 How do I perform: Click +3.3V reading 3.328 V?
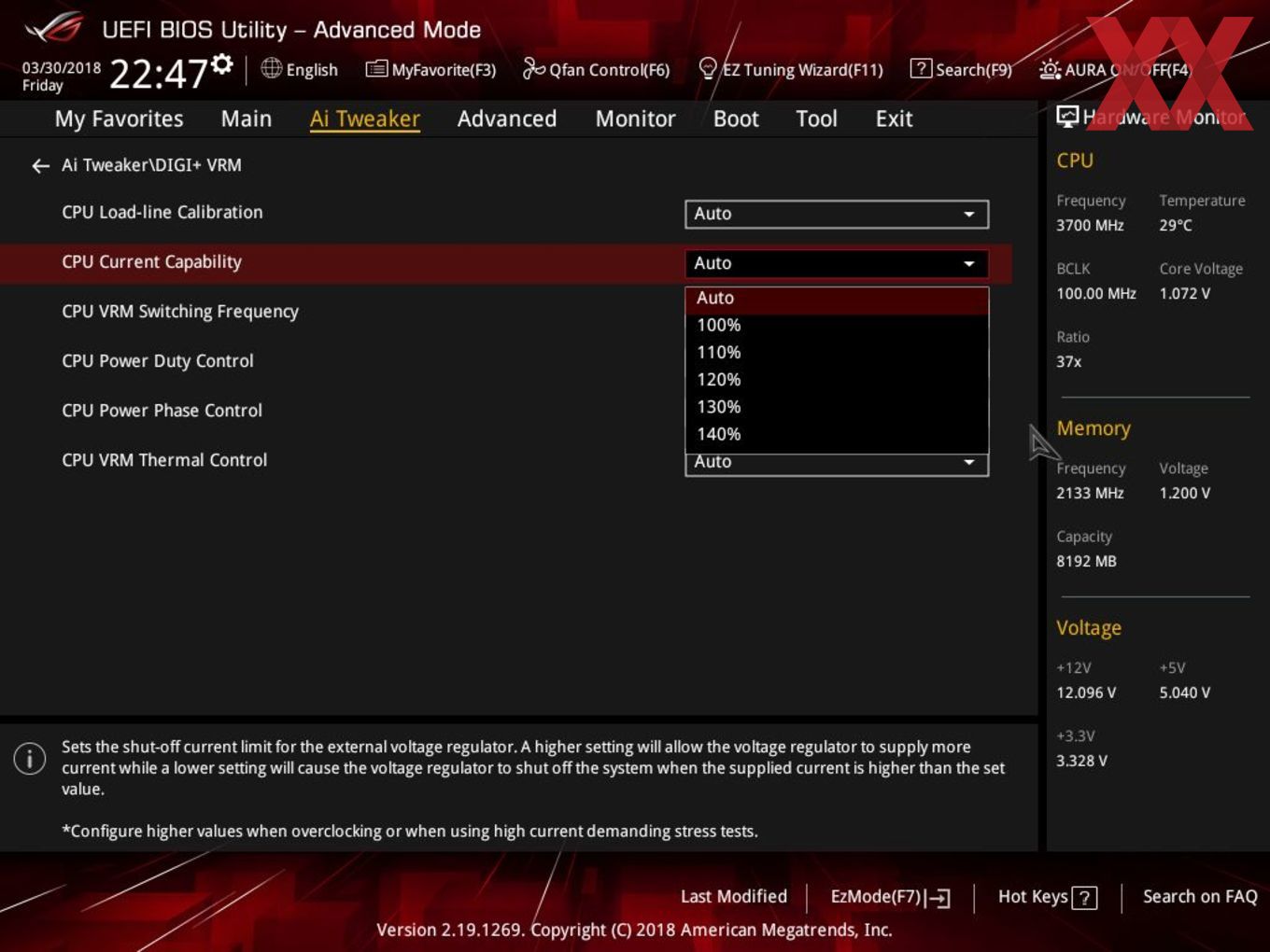[1081, 761]
